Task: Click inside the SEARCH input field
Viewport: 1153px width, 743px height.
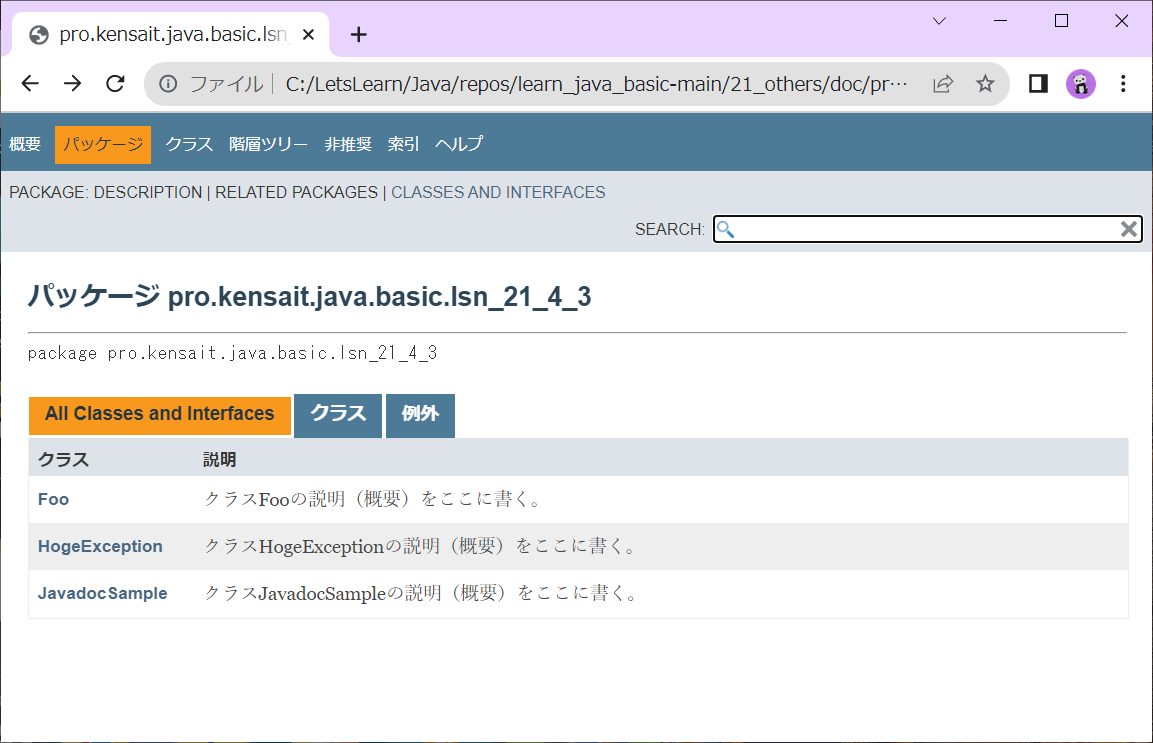Action: click(900, 229)
